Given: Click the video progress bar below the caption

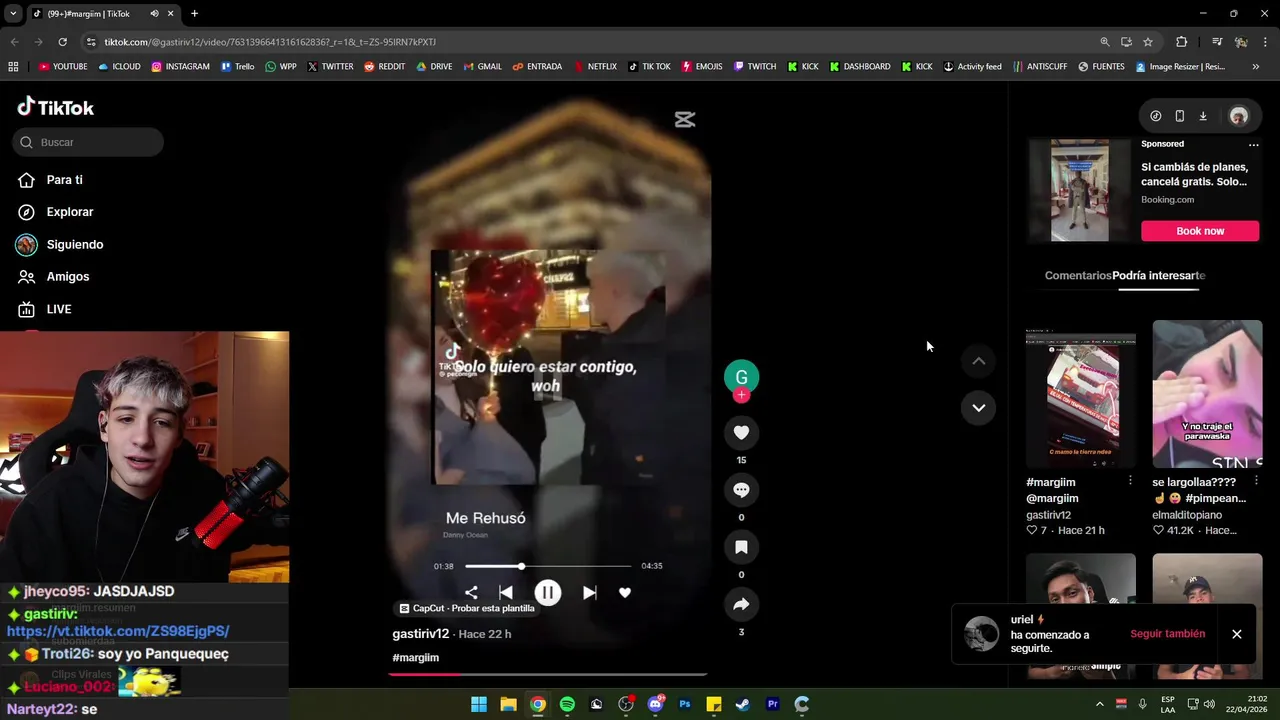Looking at the screenshot, I should 548,674.
